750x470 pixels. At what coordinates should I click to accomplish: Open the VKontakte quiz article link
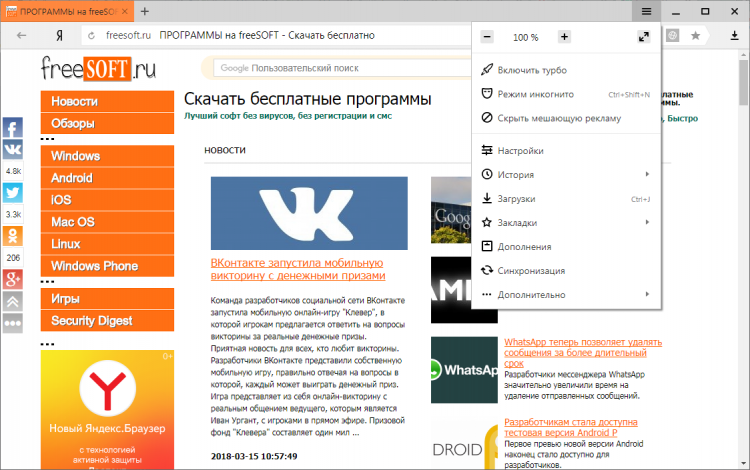coord(298,269)
